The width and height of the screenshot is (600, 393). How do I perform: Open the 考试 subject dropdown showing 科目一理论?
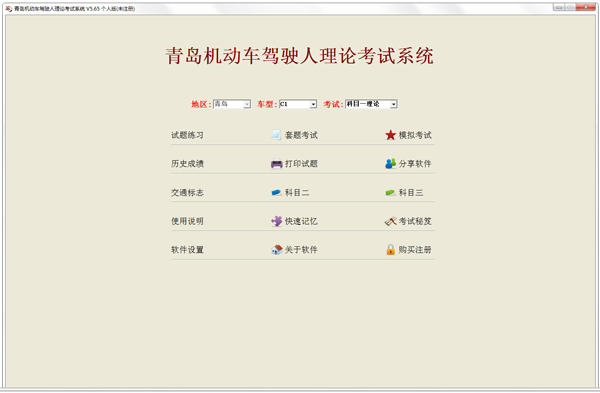click(393, 104)
